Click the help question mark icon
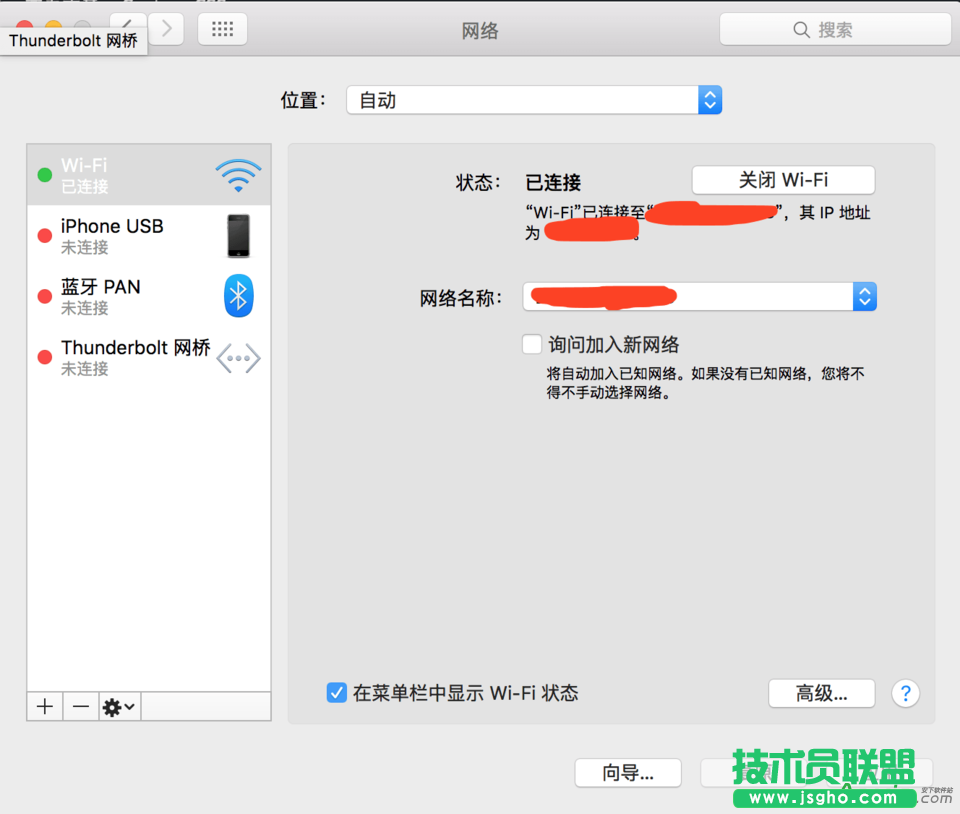This screenshot has width=960, height=814. (x=905, y=693)
